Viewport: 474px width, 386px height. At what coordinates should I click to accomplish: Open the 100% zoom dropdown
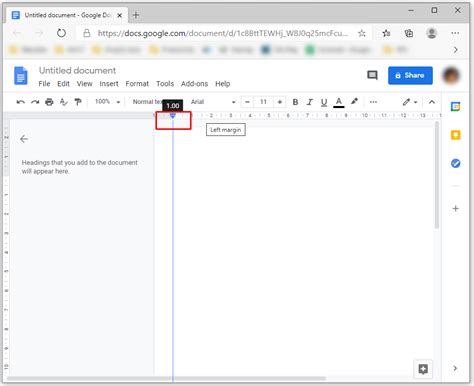click(107, 101)
